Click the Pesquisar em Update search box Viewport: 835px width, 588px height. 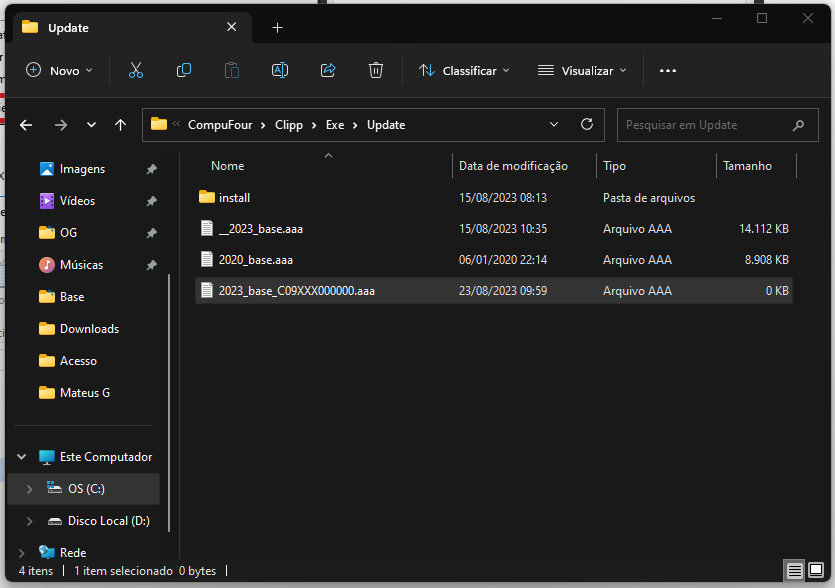click(705, 125)
